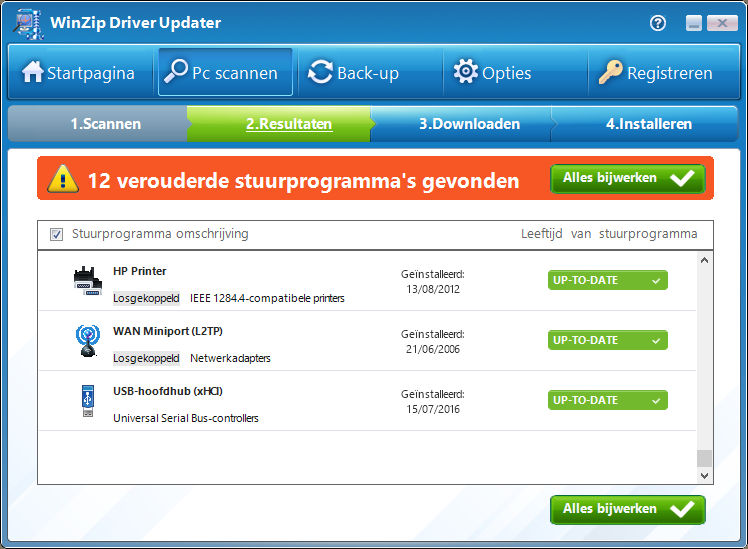Select the 2.Resultaten step
This screenshot has width=748, height=549.
tap(279, 124)
